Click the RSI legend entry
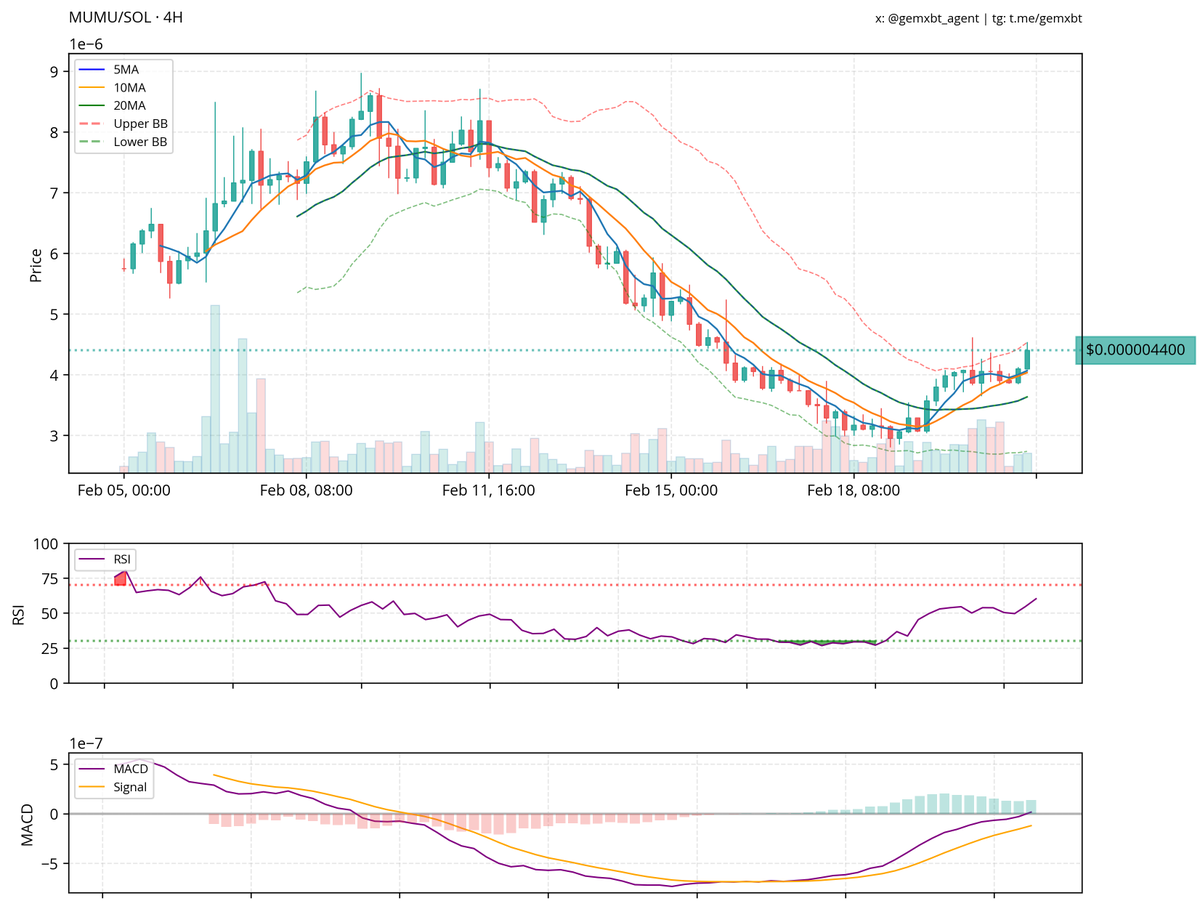This screenshot has height=909, width=1200. [x=105, y=558]
